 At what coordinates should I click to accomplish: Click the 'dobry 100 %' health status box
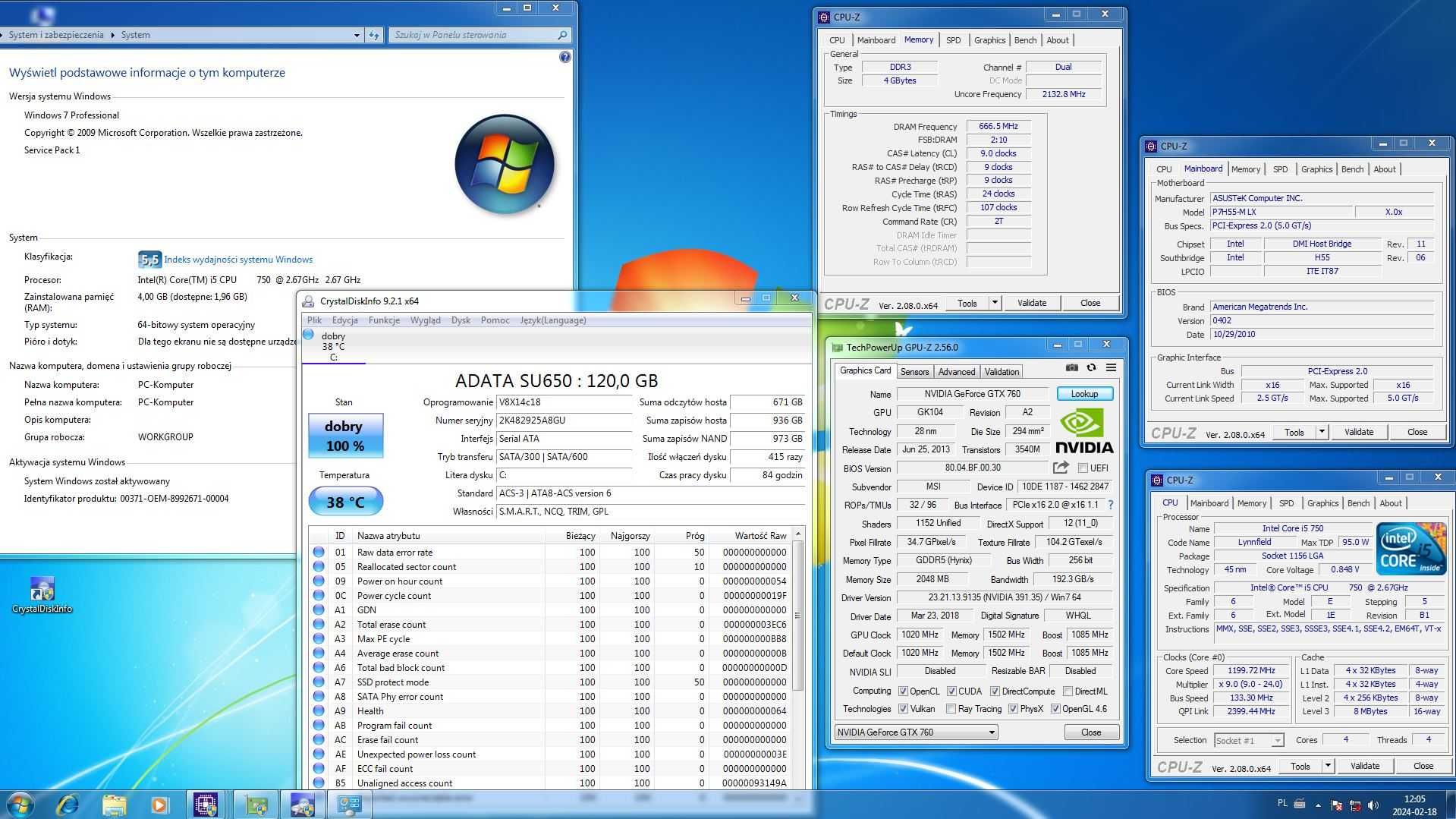click(x=345, y=436)
